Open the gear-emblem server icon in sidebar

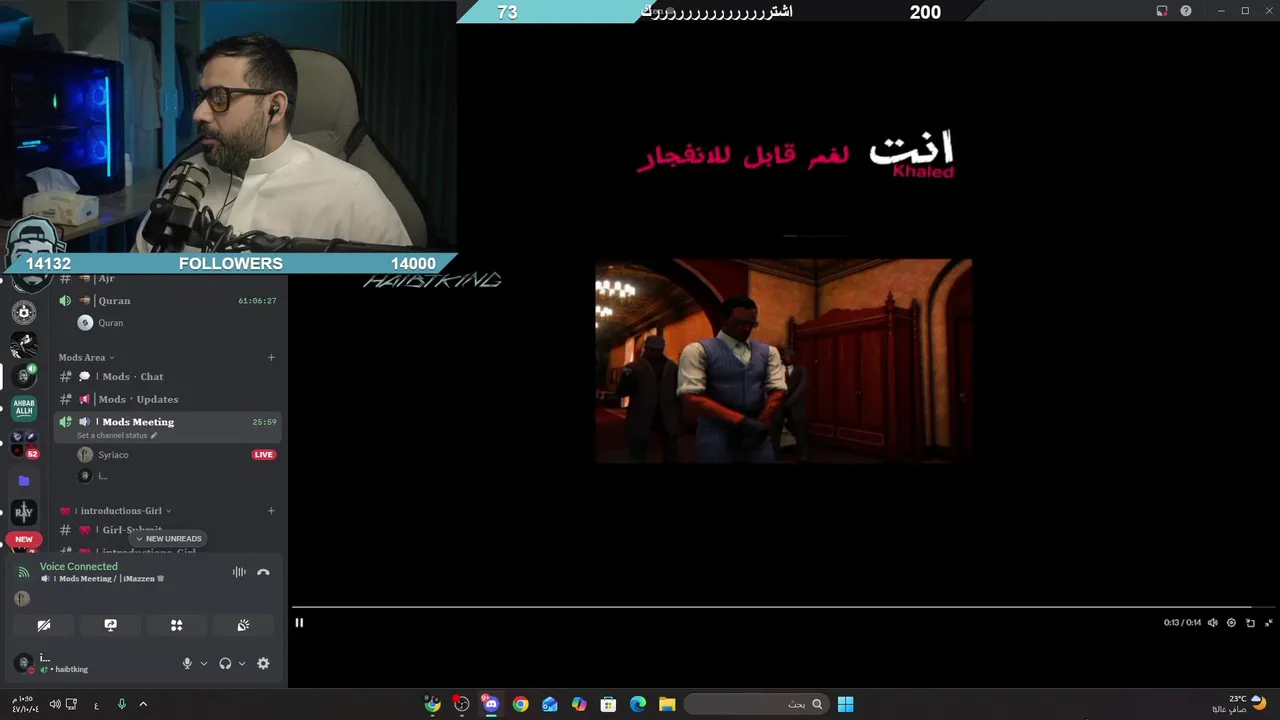(24, 312)
